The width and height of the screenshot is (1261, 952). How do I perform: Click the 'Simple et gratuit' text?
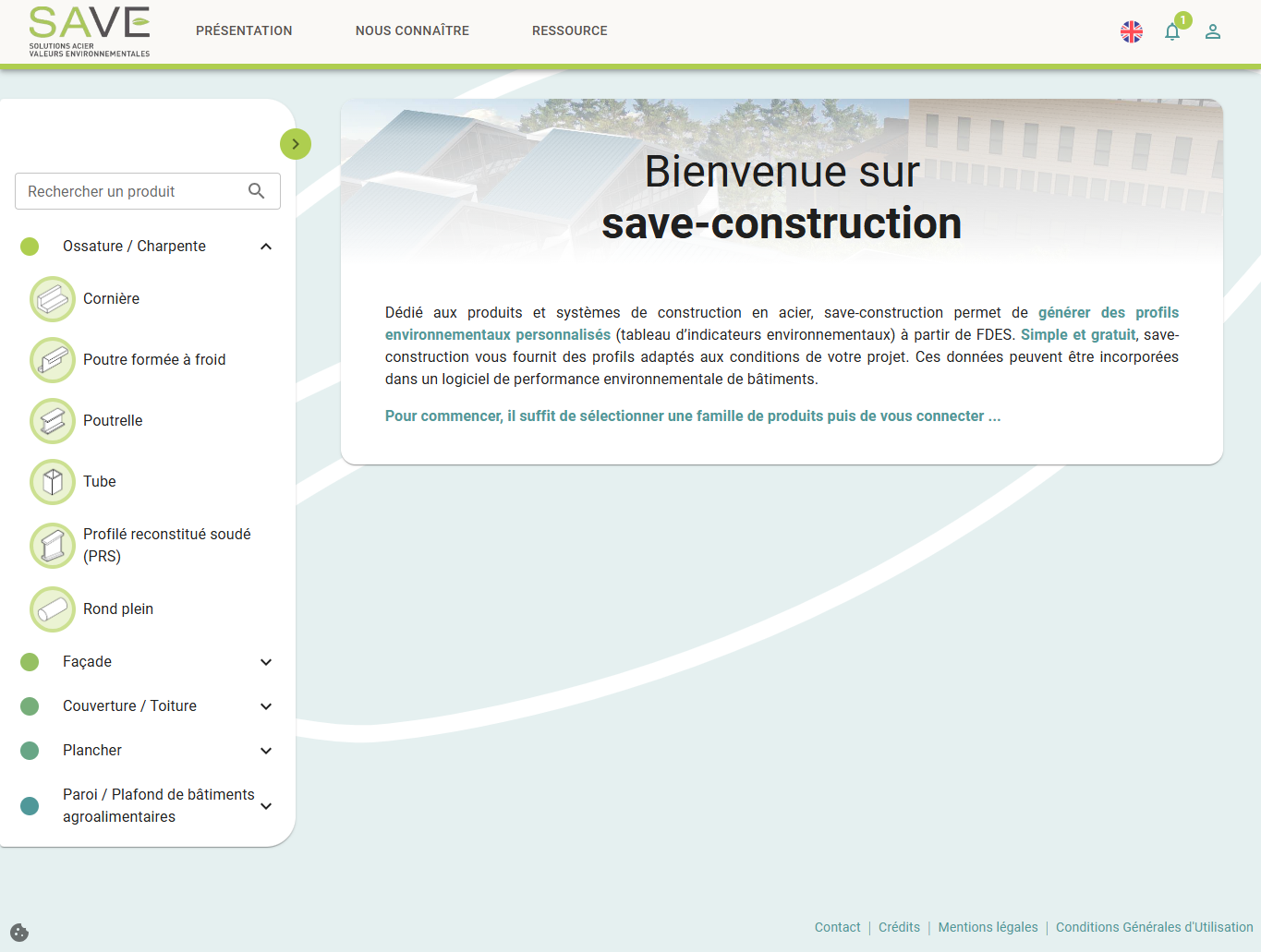(1078, 335)
